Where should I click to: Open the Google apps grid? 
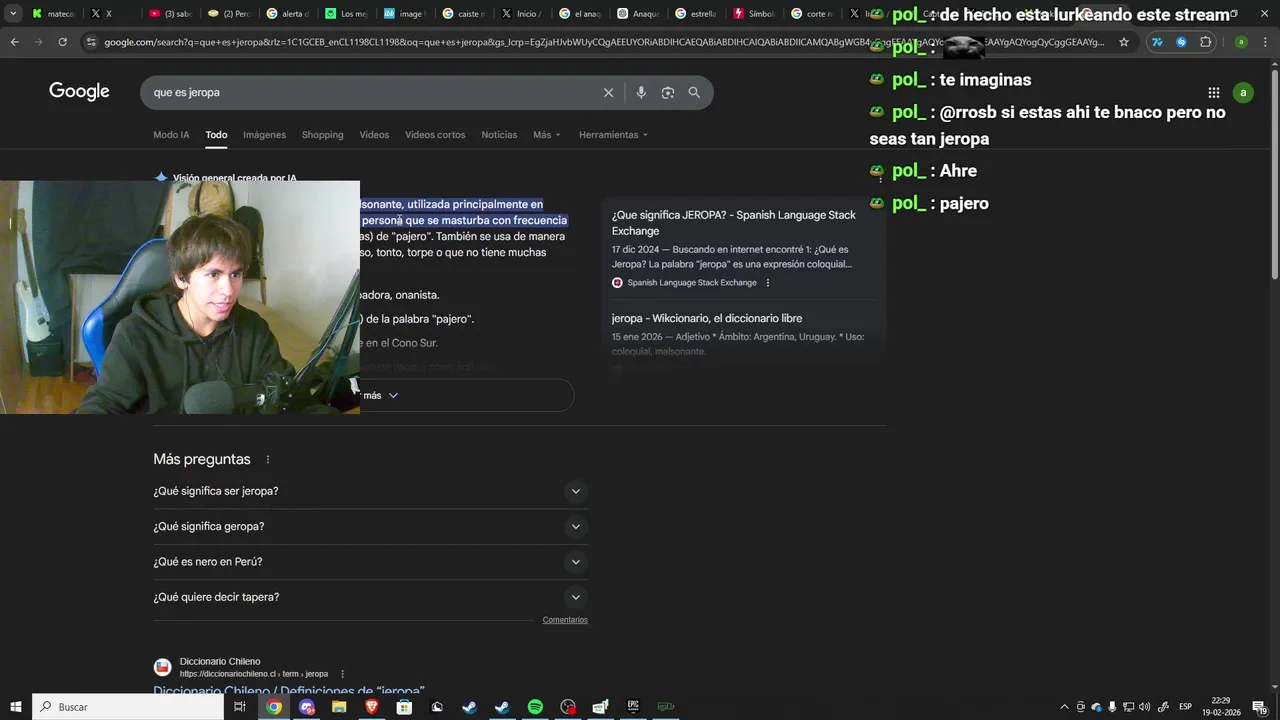tap(1213, 92)
